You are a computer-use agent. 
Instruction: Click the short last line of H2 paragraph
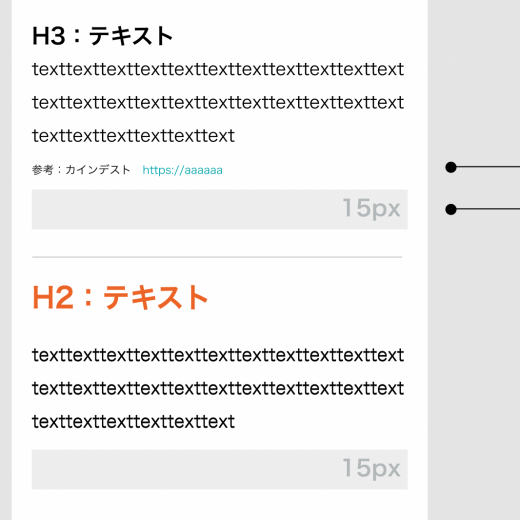[133, 422]
